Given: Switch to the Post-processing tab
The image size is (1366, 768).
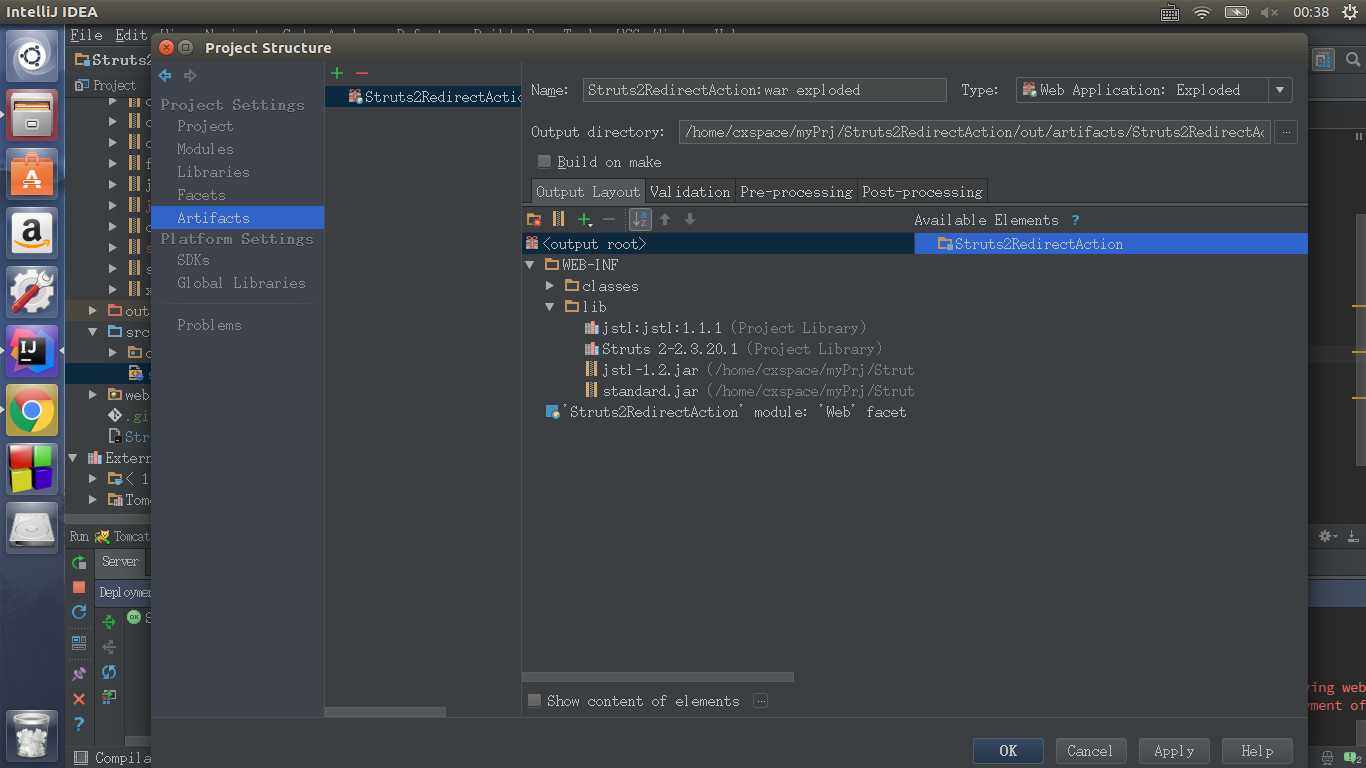Looking at the screenshot, I should [x=922, y=192].
